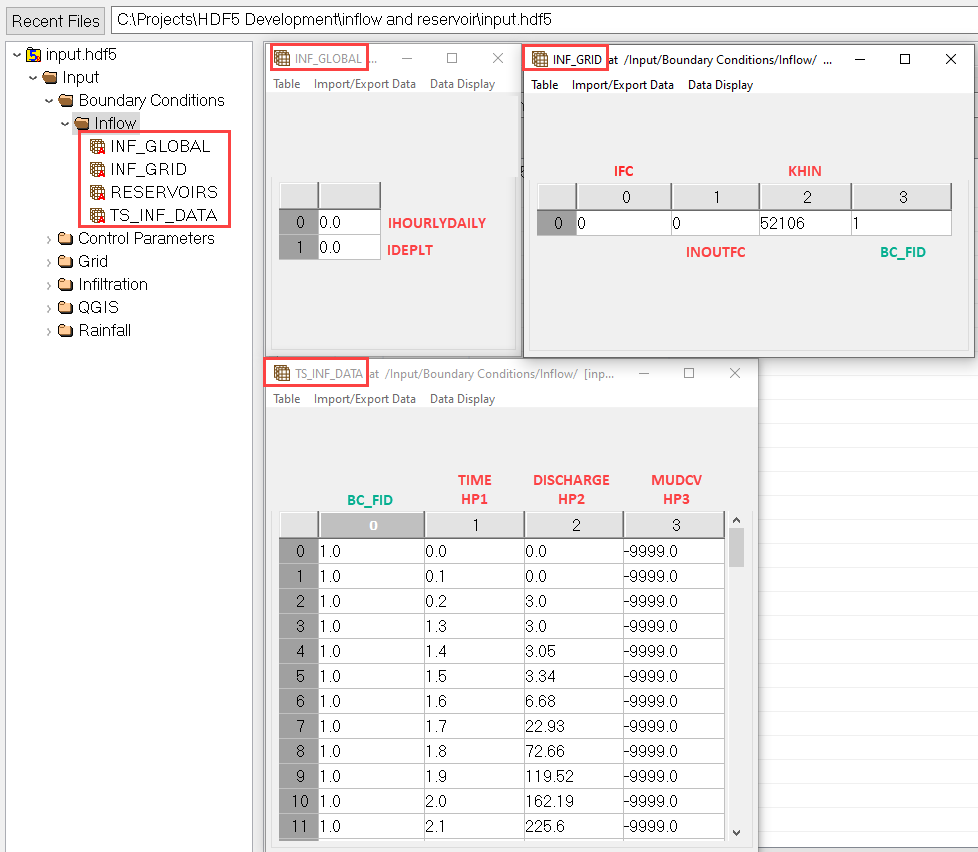The image size is (978, 852).
Task: Maximize the TS_INF_DATA window
Action: click(689, 373)
